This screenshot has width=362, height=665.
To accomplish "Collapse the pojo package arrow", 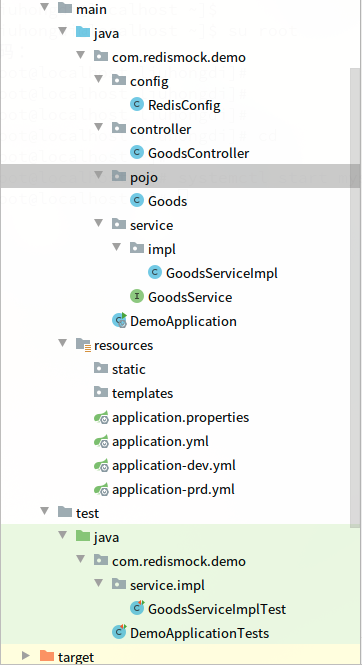I will coord(99,175).
